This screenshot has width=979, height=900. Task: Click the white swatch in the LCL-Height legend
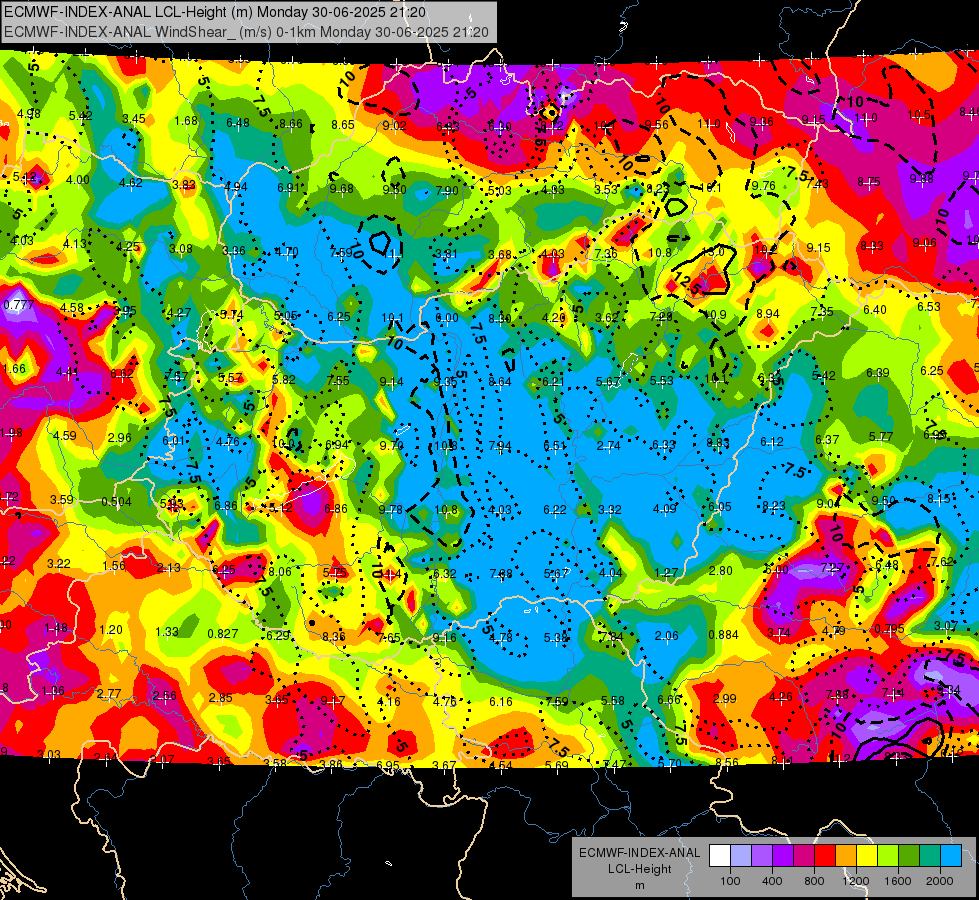(720, 856)
